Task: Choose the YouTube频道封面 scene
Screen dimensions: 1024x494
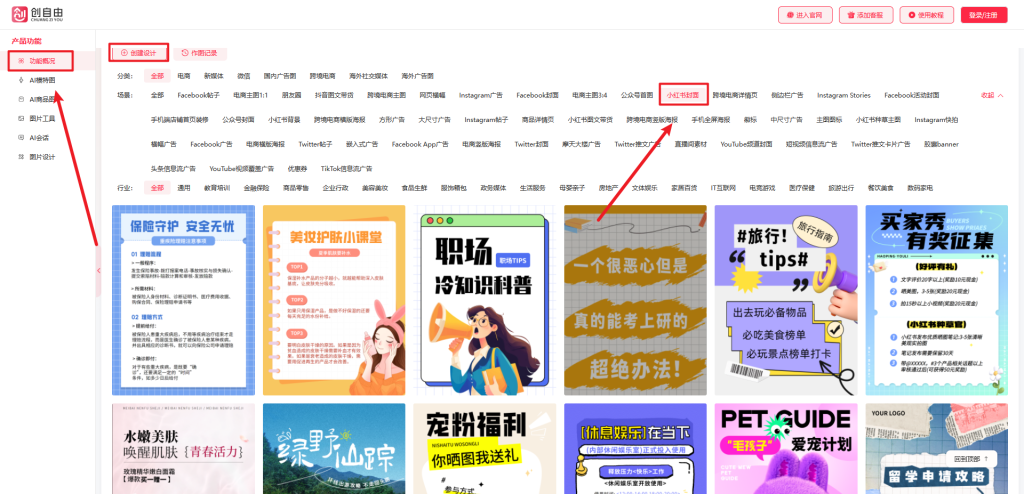Action: coord(746,144)
